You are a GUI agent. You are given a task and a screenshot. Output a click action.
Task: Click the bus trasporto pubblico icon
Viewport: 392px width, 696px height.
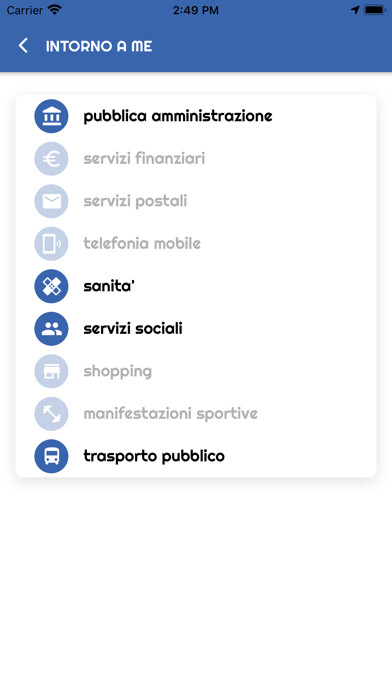click(51, 456)
